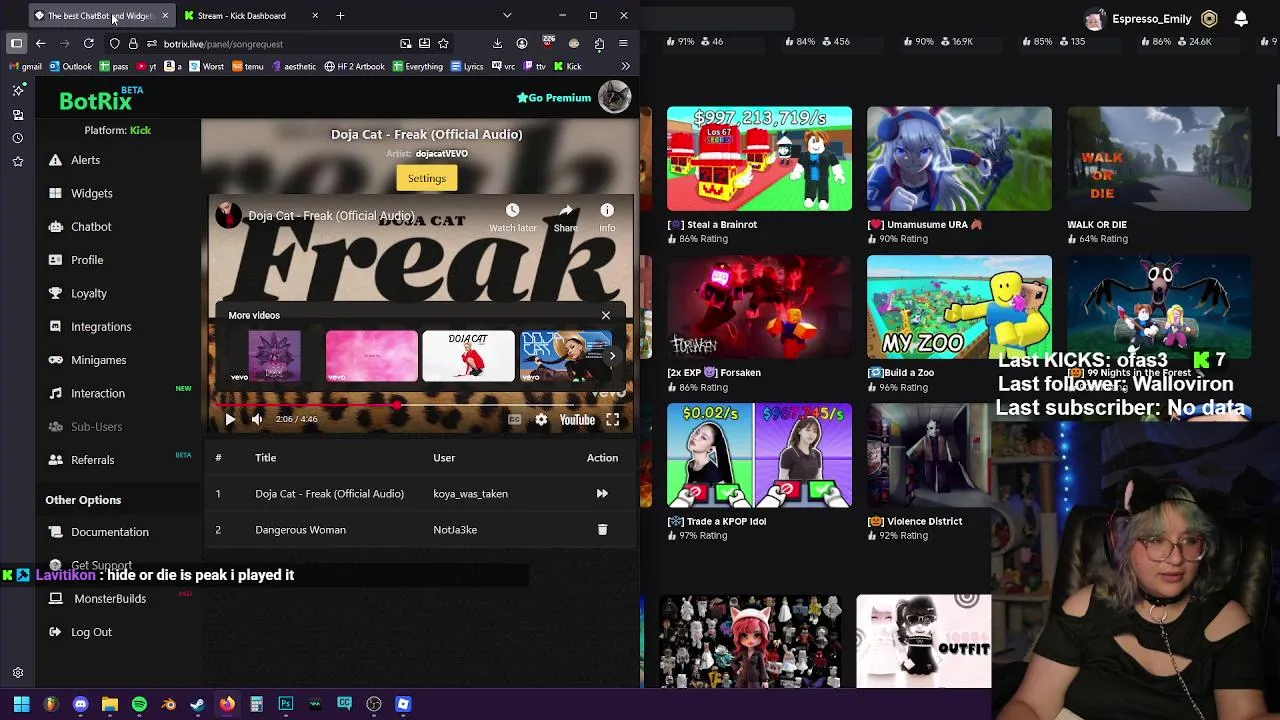Click the Alerts bell icon in BotRix sidebar
1280x720 pixels.
coord(55,160)
